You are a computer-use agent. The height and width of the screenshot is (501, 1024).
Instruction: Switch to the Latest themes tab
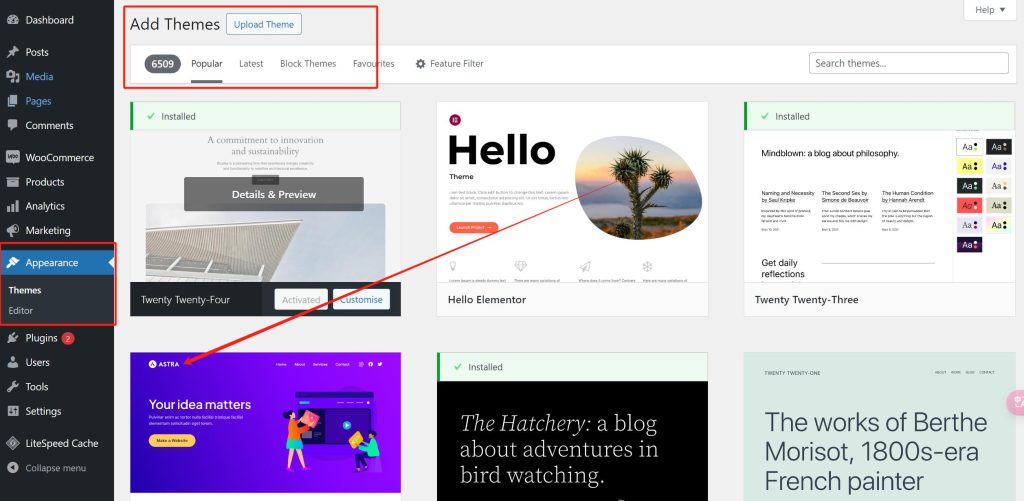(x=251, y=63)
